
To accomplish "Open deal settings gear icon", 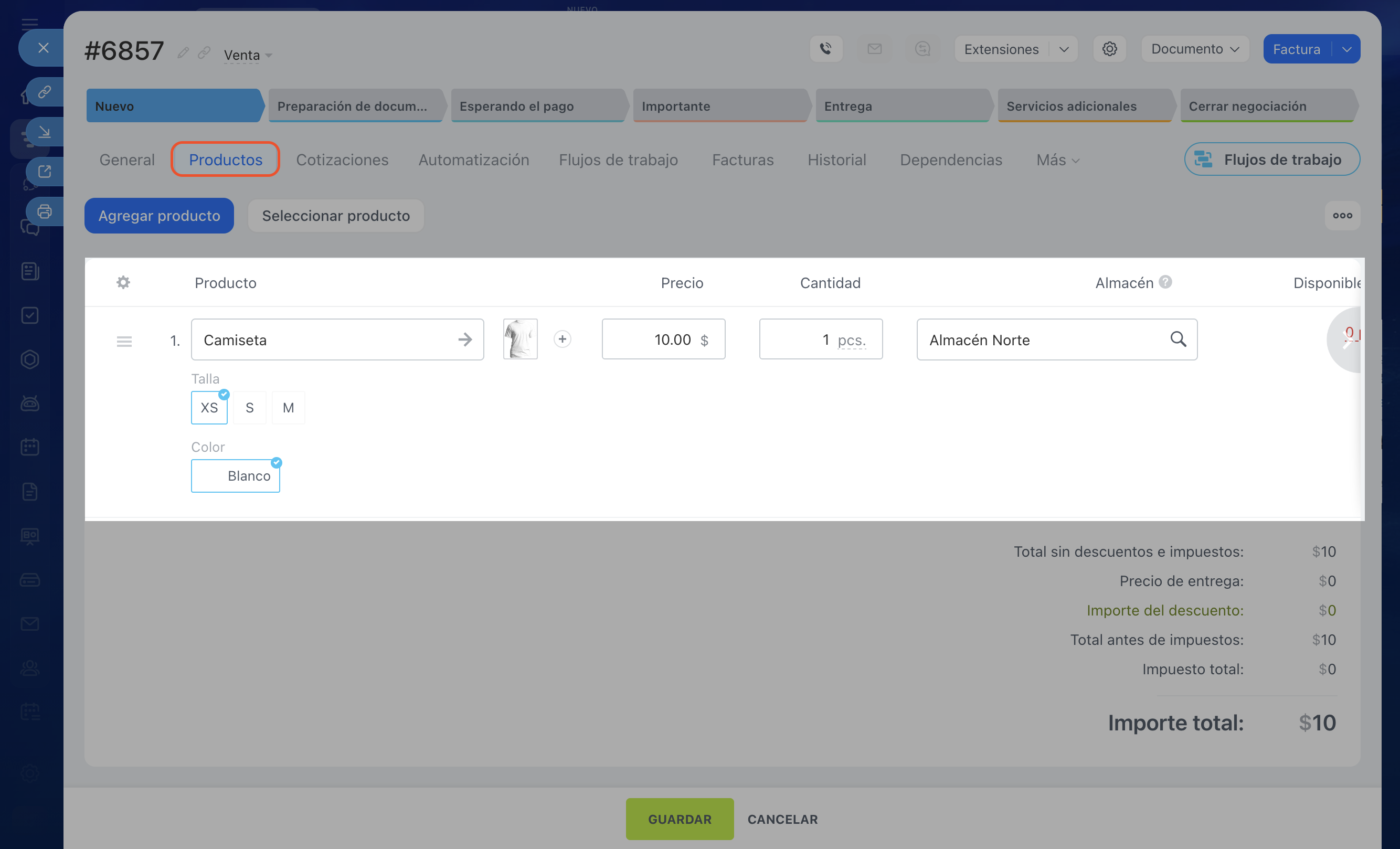I will [1109, 49].
